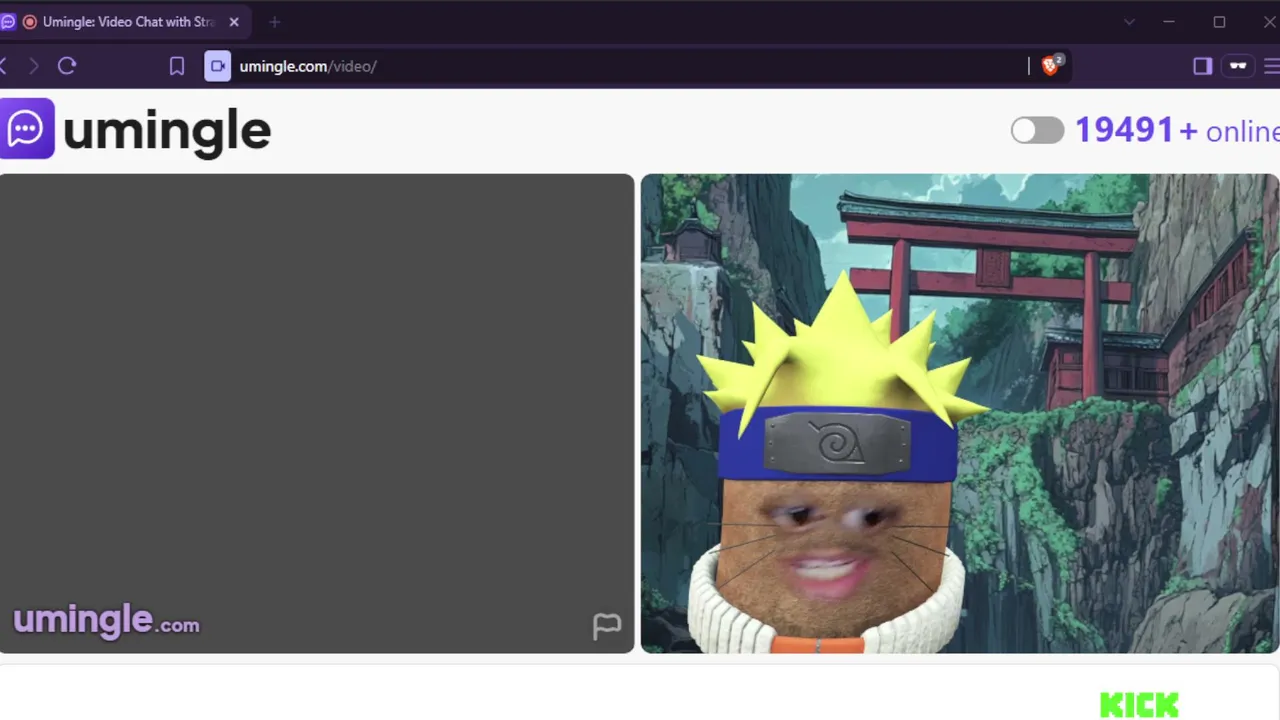Open the browser hamburger menu
This screenshot has height=720, width=1280.
tap(1271, 66)
